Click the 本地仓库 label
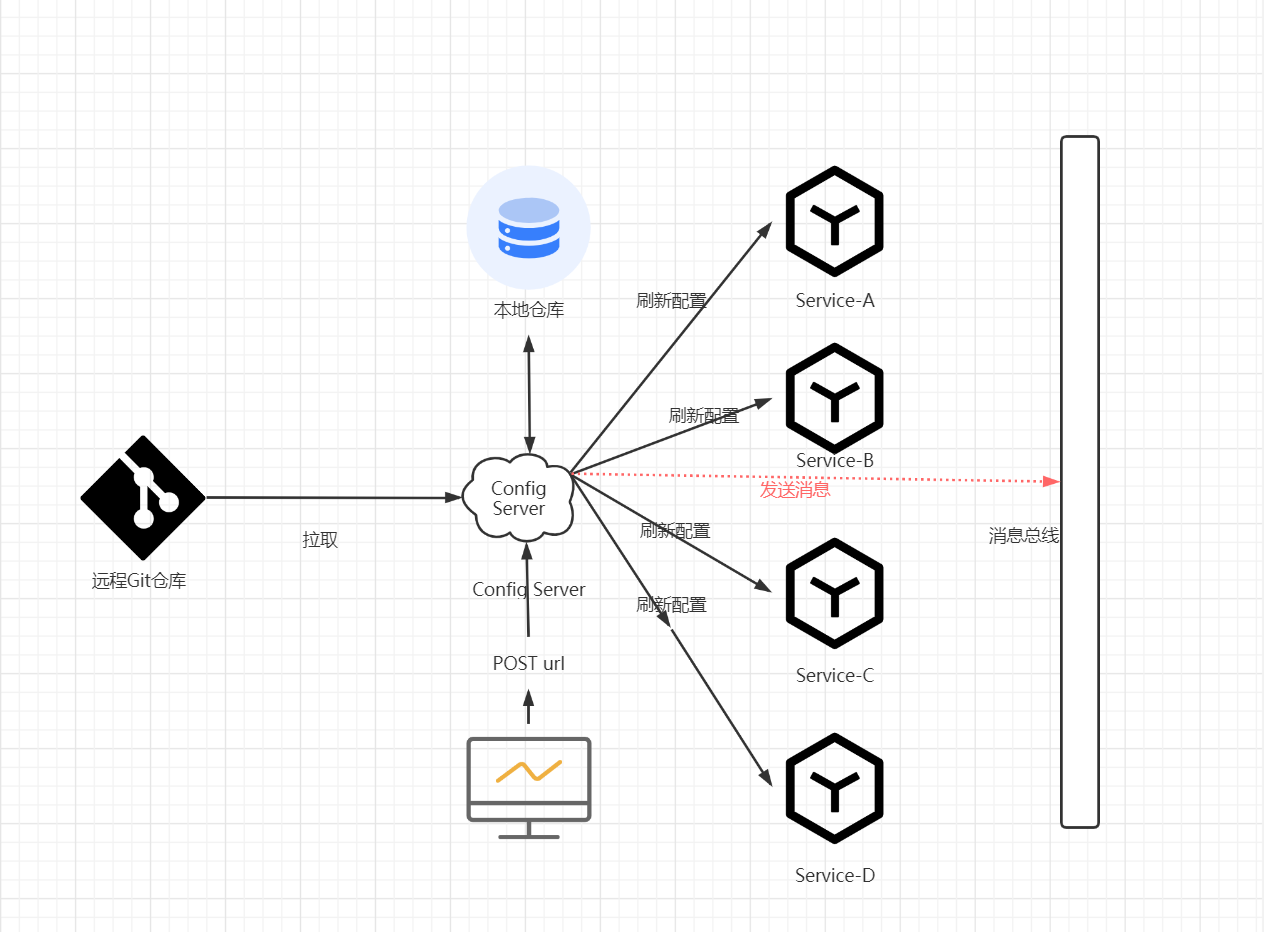The height and width of the screenshot is (932, 1264). coord(529,310)
